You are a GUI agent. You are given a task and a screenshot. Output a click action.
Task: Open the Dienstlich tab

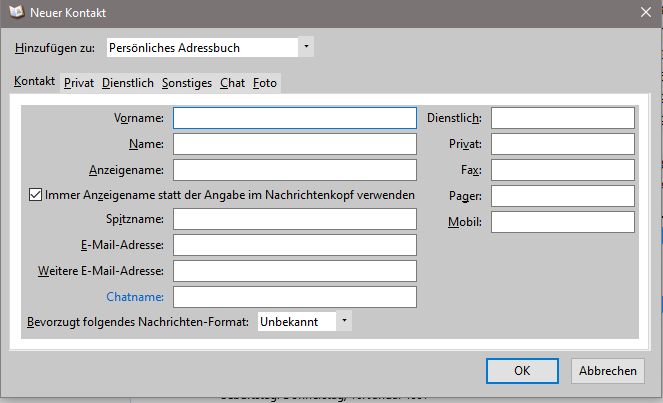pos(128,83)
